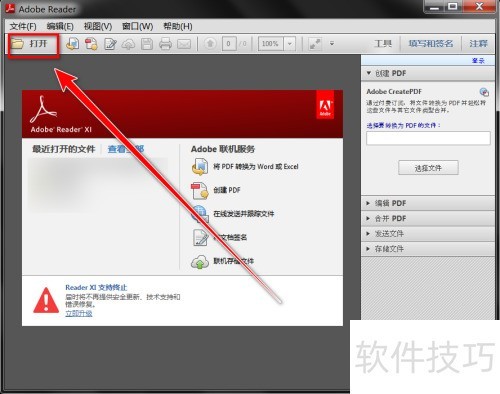The height and width of the screenshot is (394, 500).
Task: Click the Adobe Reader title bar icon
Action: point(10,9)
